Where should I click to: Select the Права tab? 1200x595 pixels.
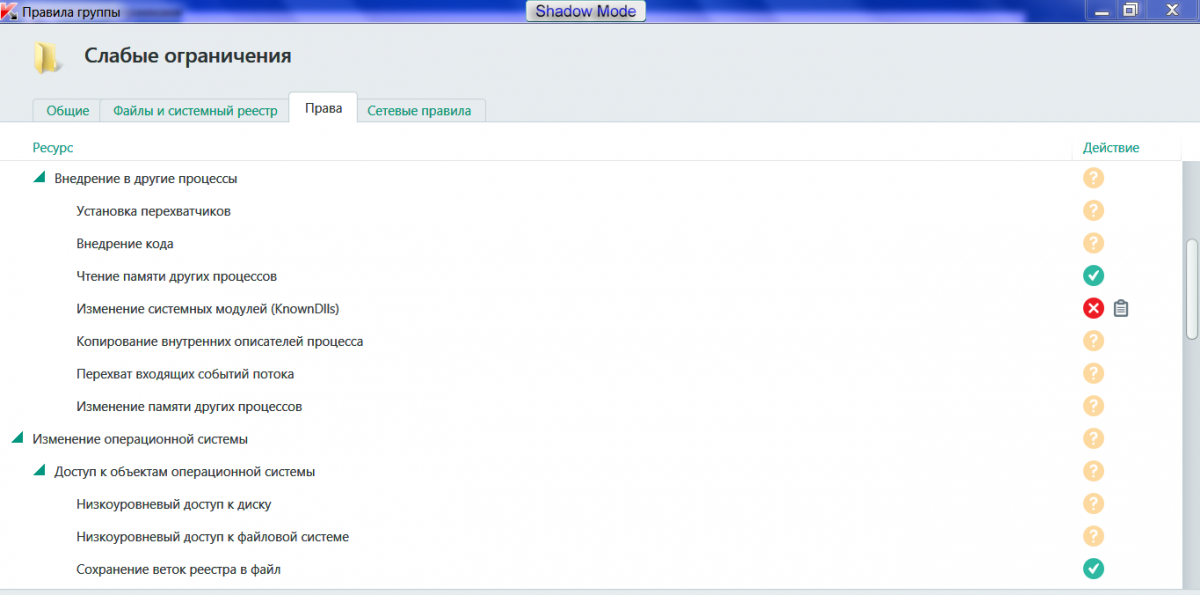[323, 108]
